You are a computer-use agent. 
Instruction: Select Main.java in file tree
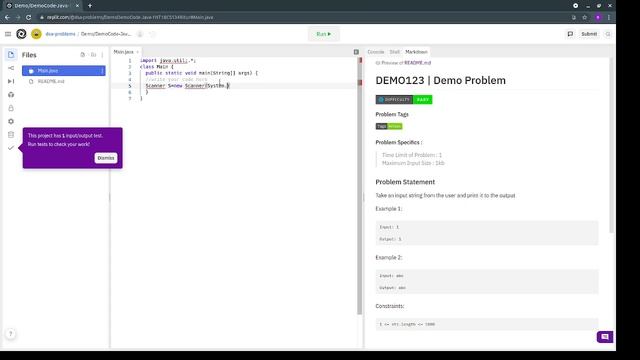(x=64, y=71)
